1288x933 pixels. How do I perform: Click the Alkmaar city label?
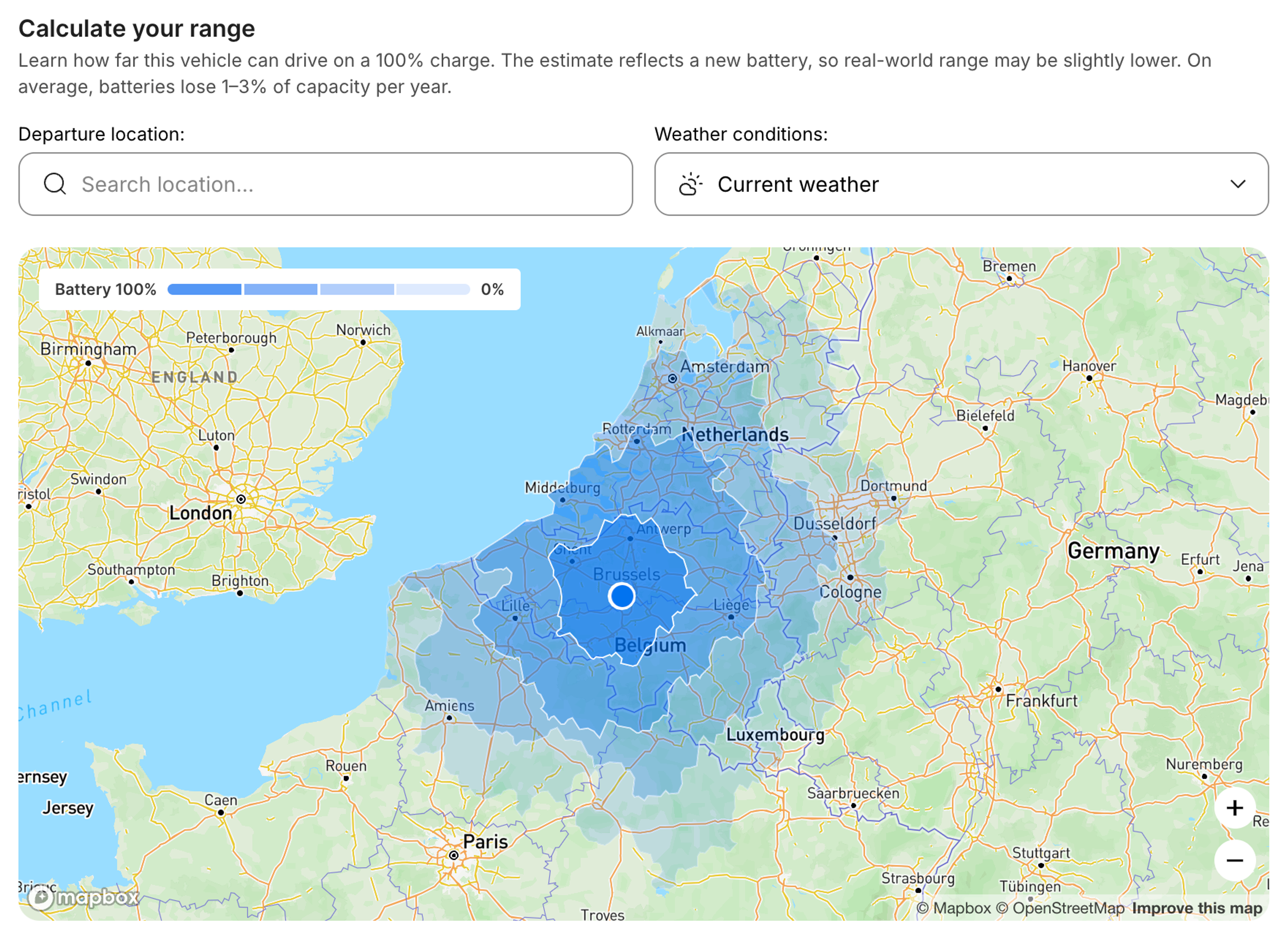click(659, 331)
